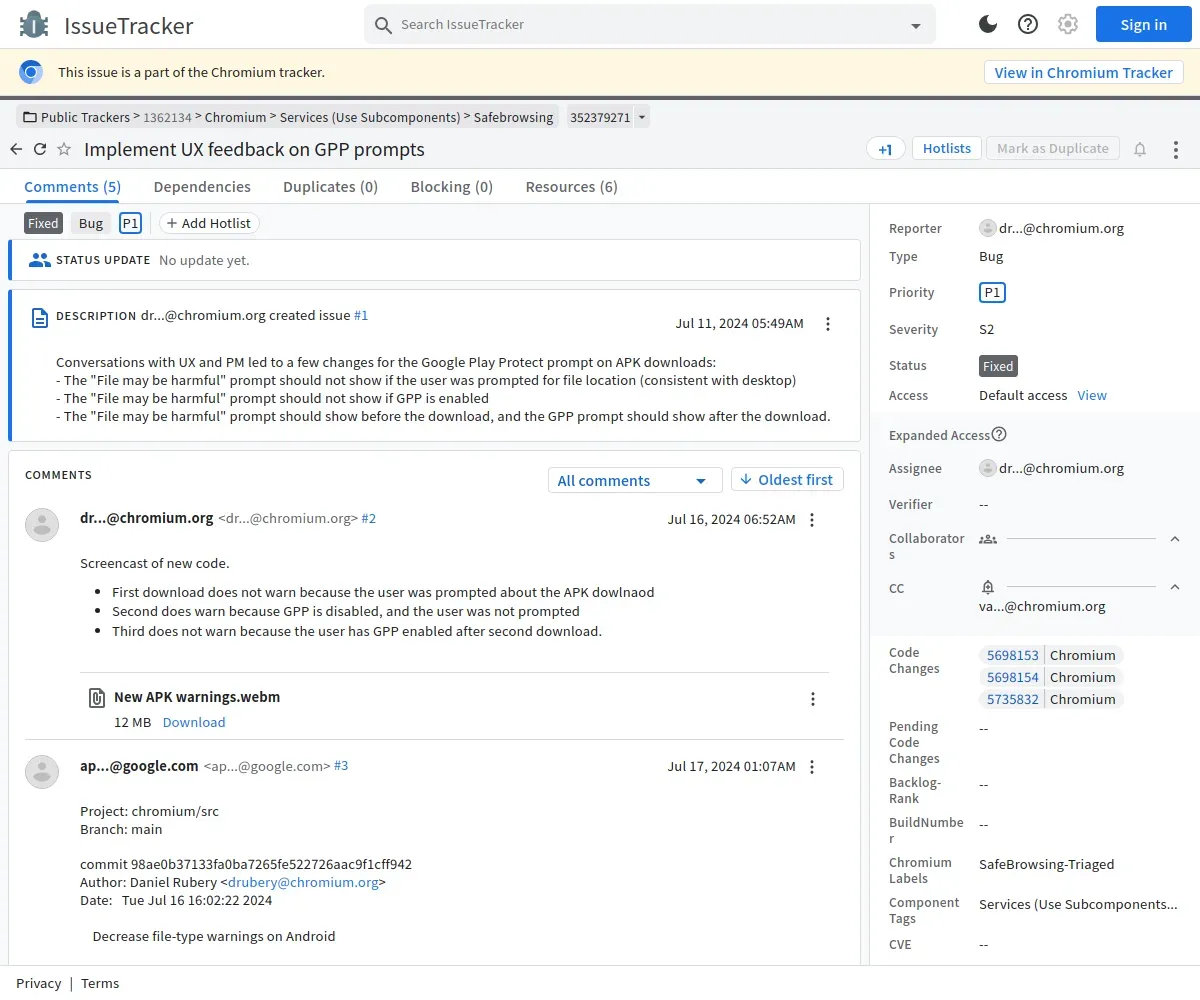
Task: Click View in Chromium Tracker button
Action: (x=1083, y=72)
